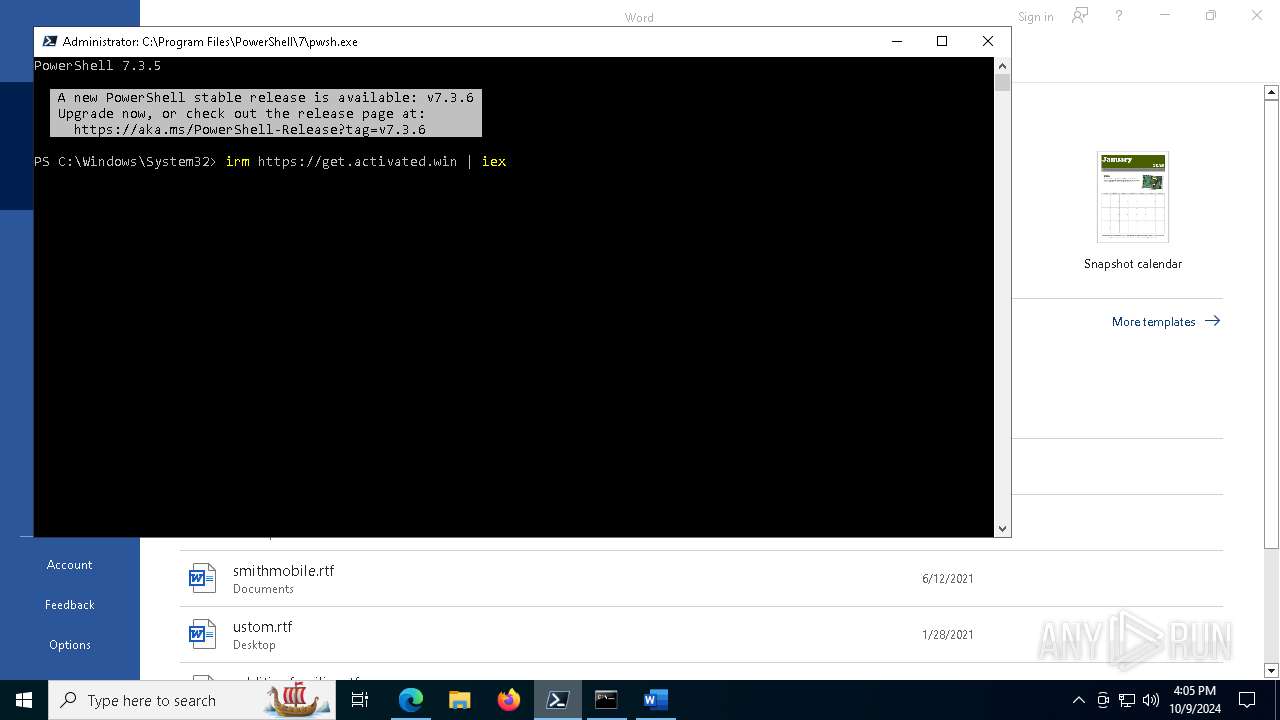1280x720 pixels.
Task: Click the Type here to search box
Action: tap(192, 700)
